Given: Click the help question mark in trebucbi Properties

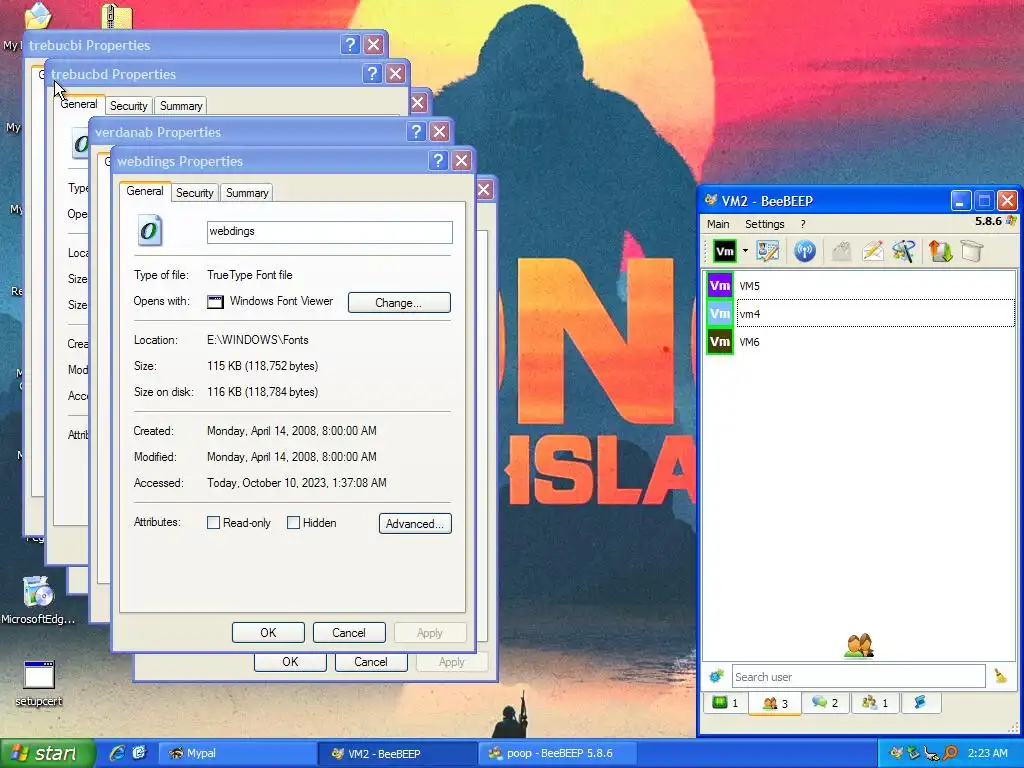Looking at the screenshot, I should pos(350,44).
